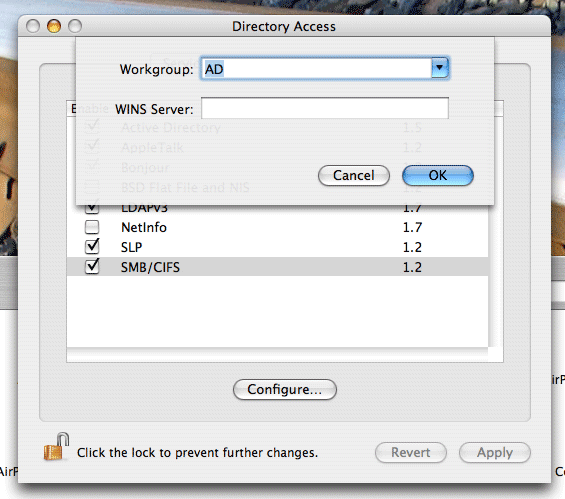The height and width of the screenshot is (499, 565).
Task: Click 'Click the lock to prevent further changes' text
Action: (x=197, y=453)
